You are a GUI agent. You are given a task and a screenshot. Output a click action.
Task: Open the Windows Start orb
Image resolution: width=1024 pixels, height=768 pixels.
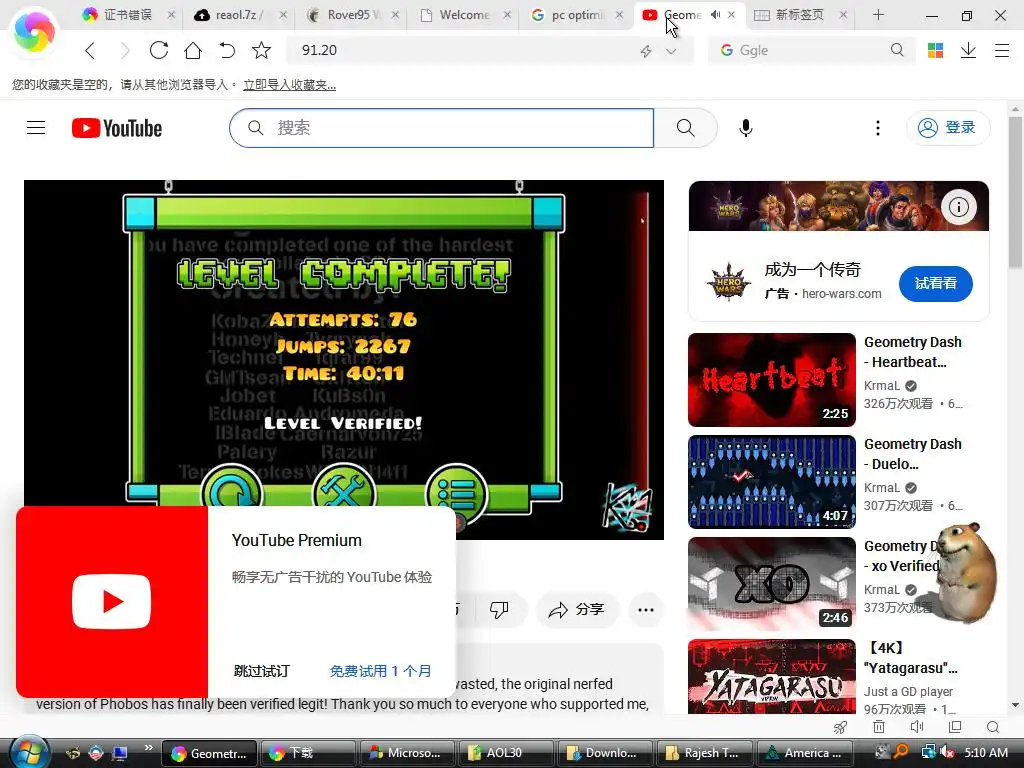(x=29, y=752)
